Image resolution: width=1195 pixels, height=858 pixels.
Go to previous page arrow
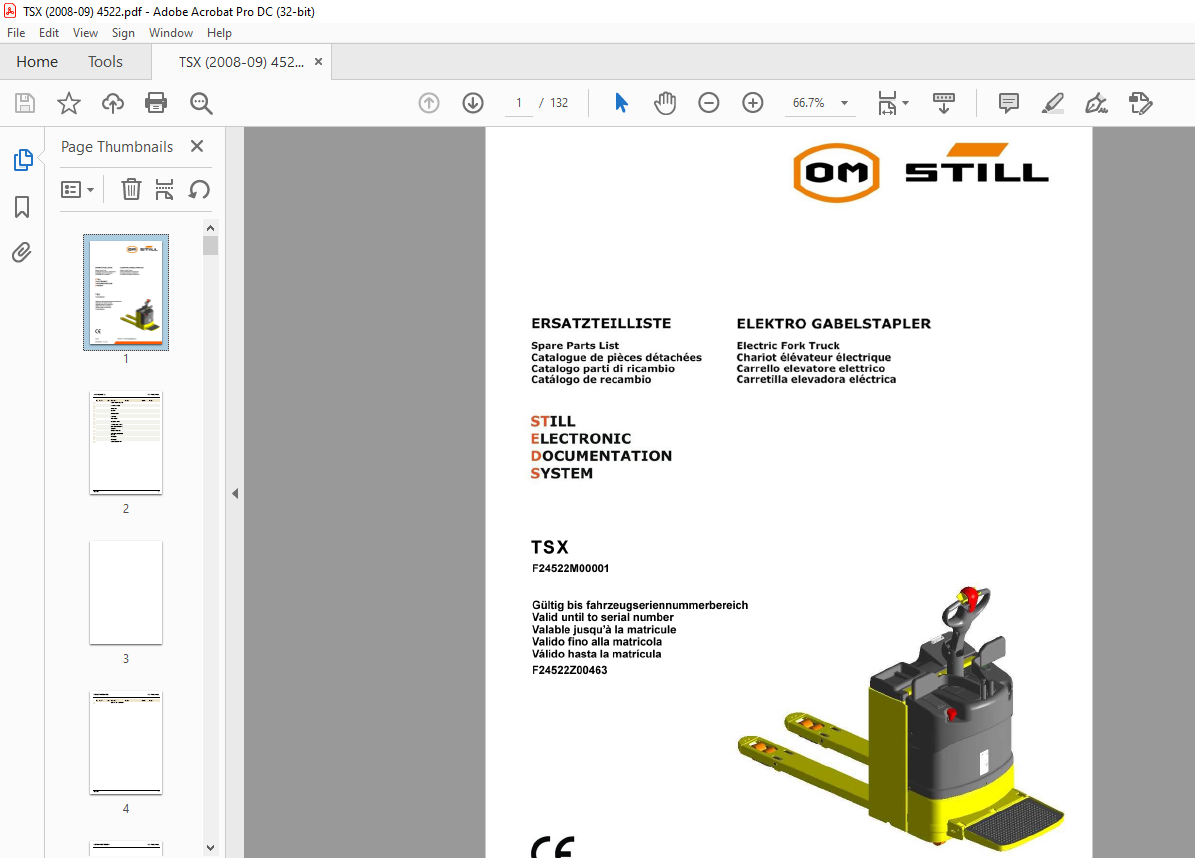pos(429,103)
